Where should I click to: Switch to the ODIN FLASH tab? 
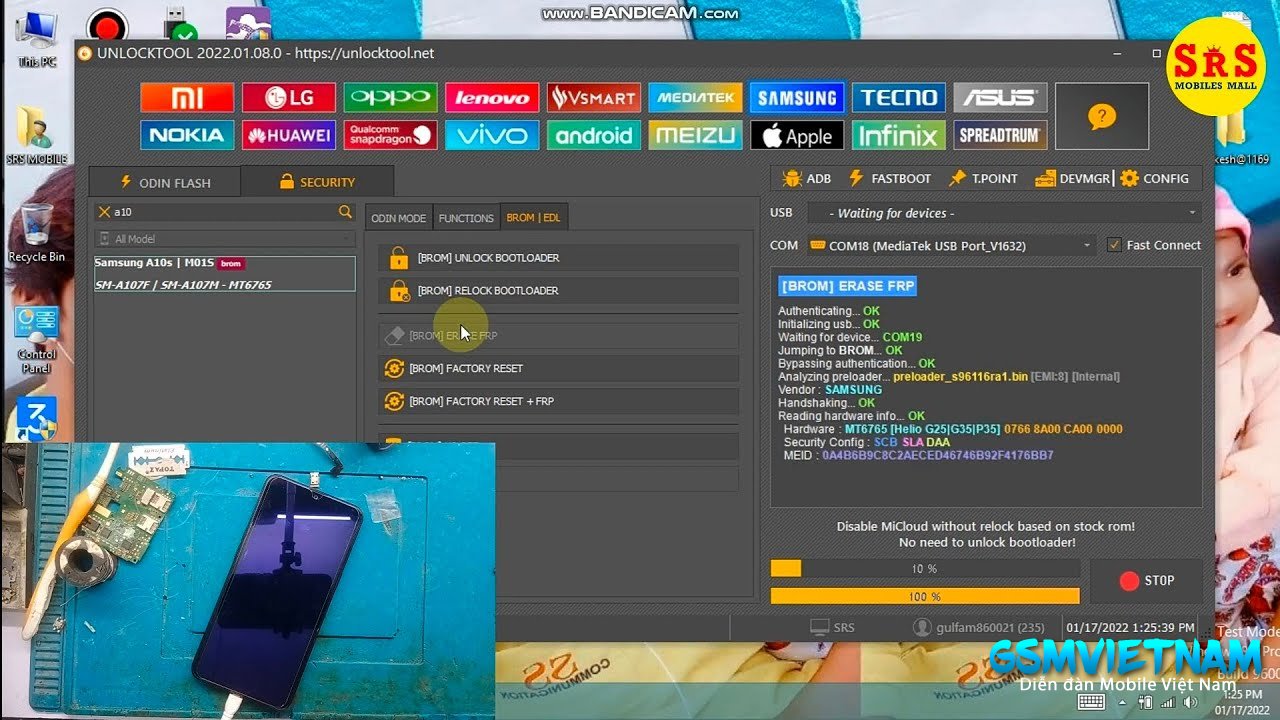[x=165, y=183]
